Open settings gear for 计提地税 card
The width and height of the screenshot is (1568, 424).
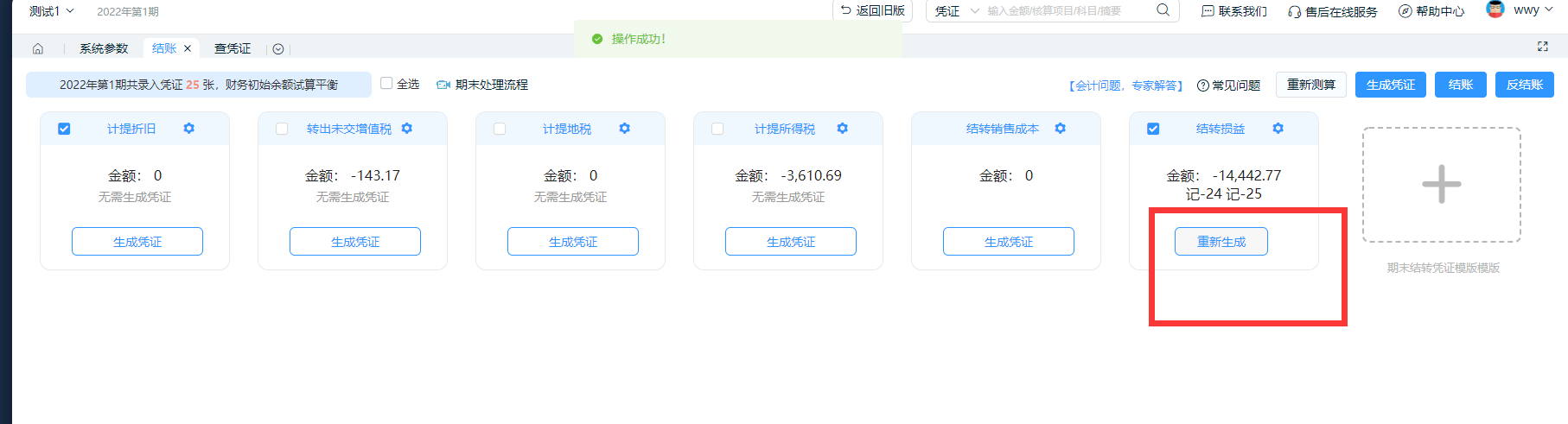click(x=625, y=129)
